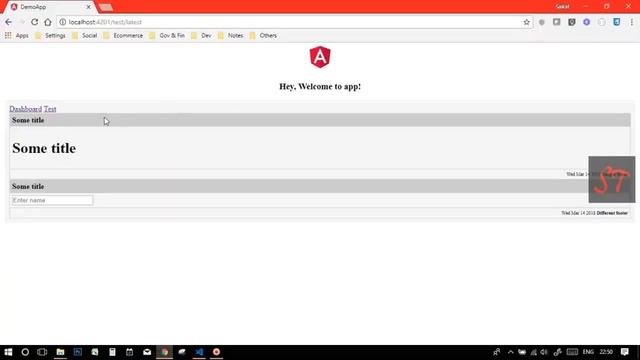Go back in browser history

point(9,22)
